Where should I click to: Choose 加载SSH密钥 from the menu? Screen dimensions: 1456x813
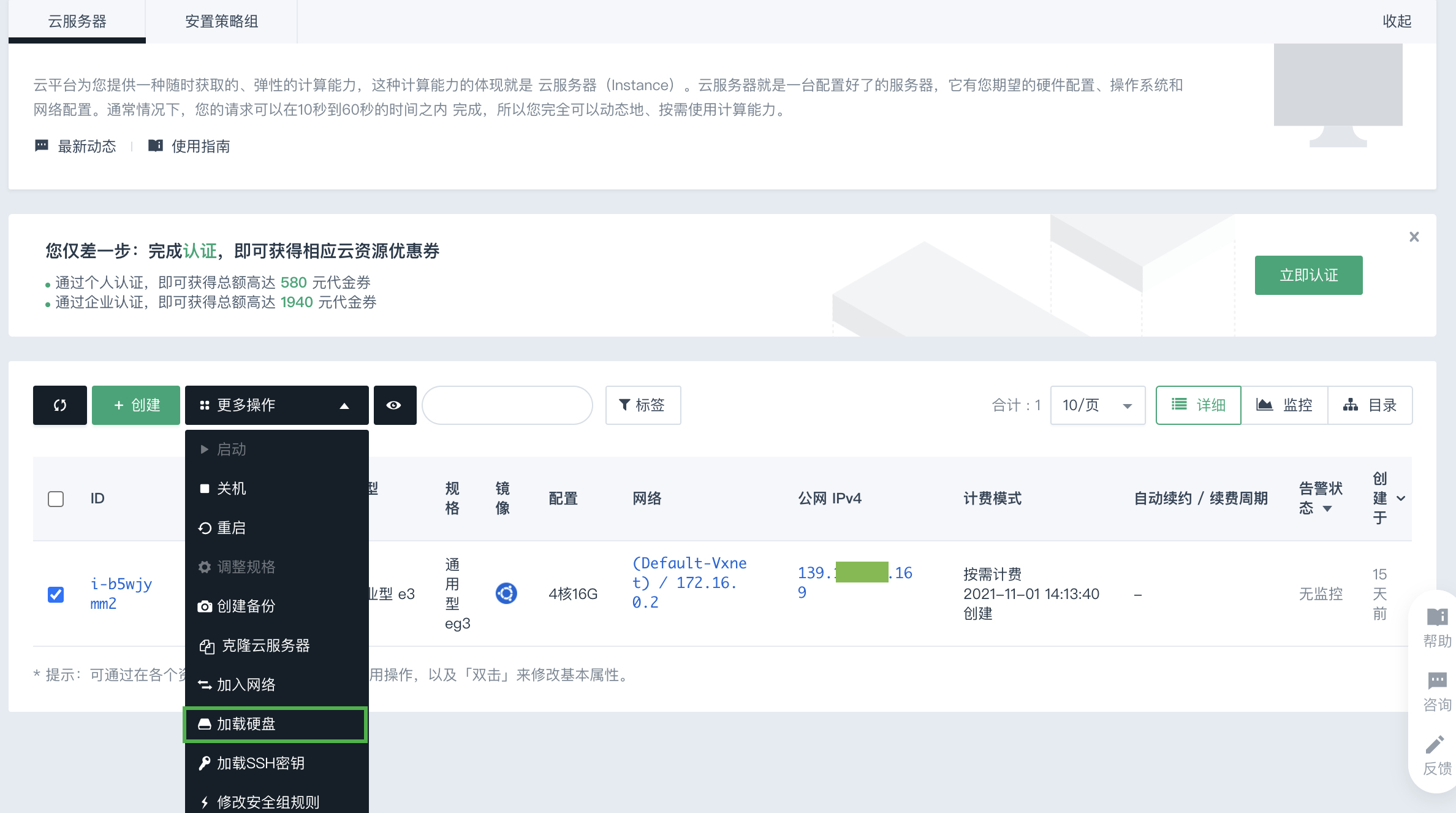(x=277, y=763)
